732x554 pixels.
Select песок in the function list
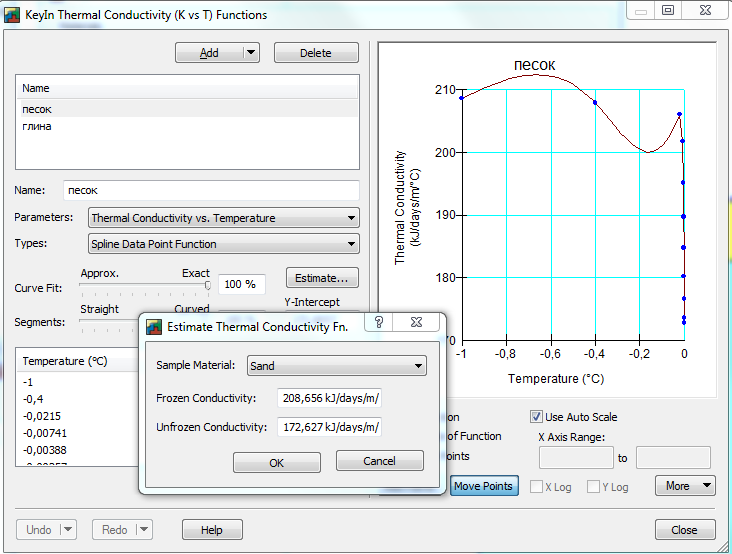point(187,109)
